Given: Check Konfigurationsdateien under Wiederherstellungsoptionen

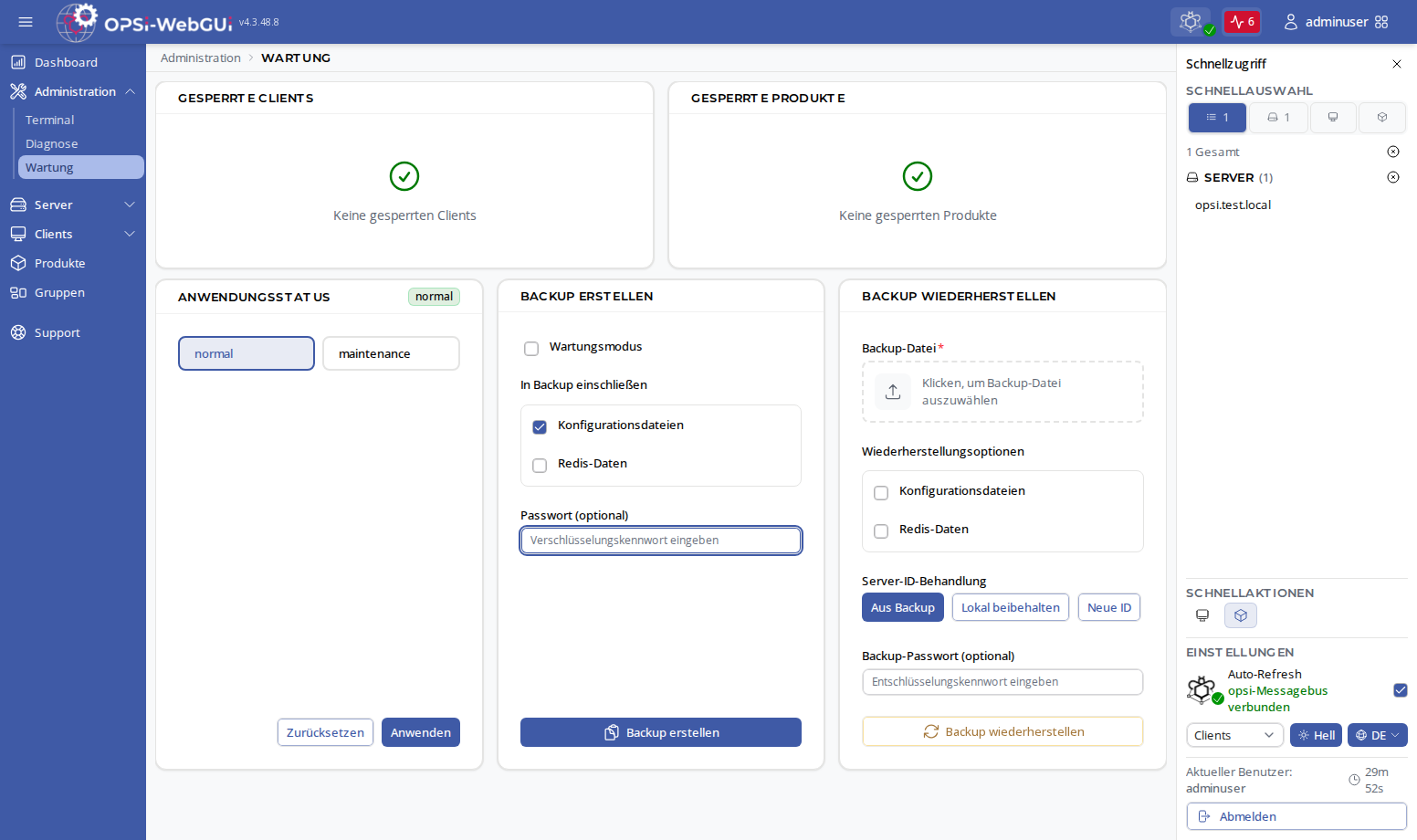Looking at the screenshot, I should (881, 492).
